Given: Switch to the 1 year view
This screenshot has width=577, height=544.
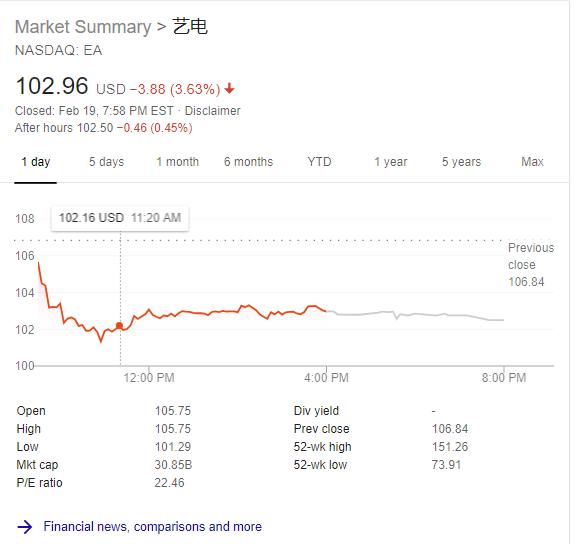Looking at the screenshot, I should click(x=391, y=162).
